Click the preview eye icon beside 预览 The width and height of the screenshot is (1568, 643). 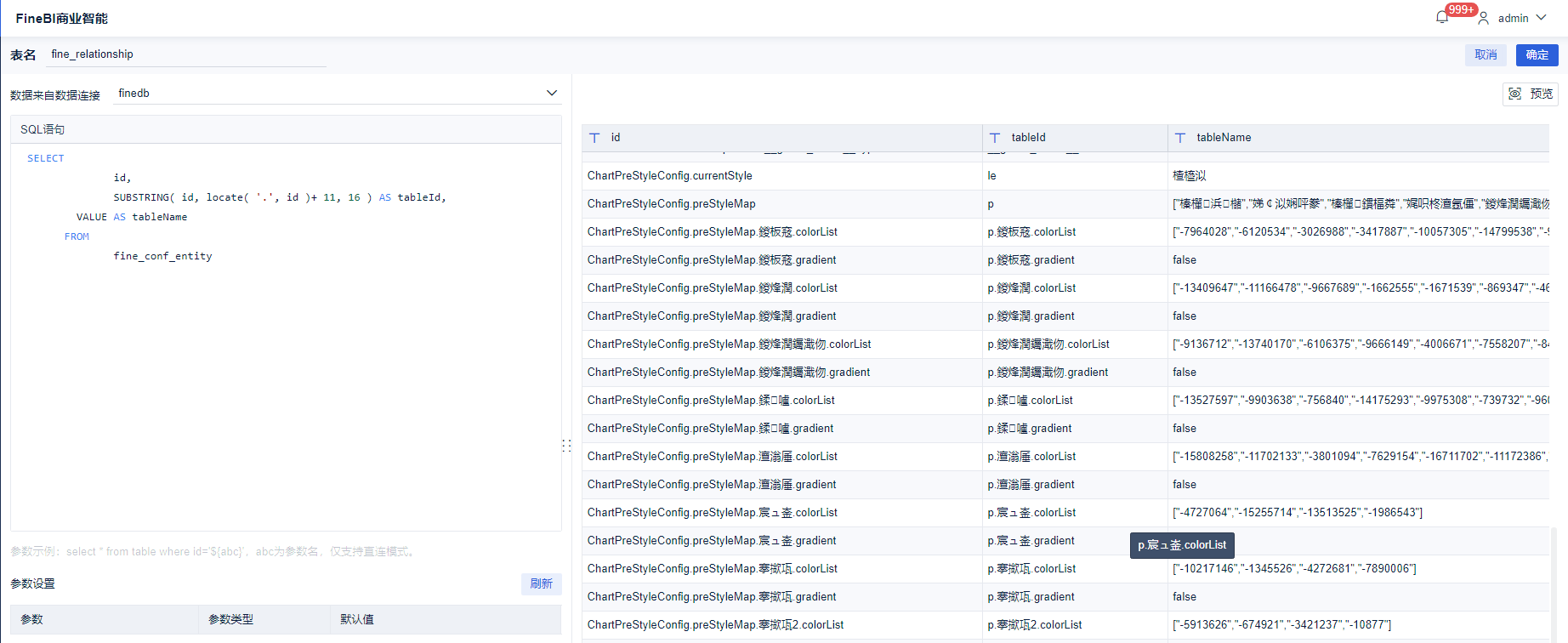coord(1515,94)
